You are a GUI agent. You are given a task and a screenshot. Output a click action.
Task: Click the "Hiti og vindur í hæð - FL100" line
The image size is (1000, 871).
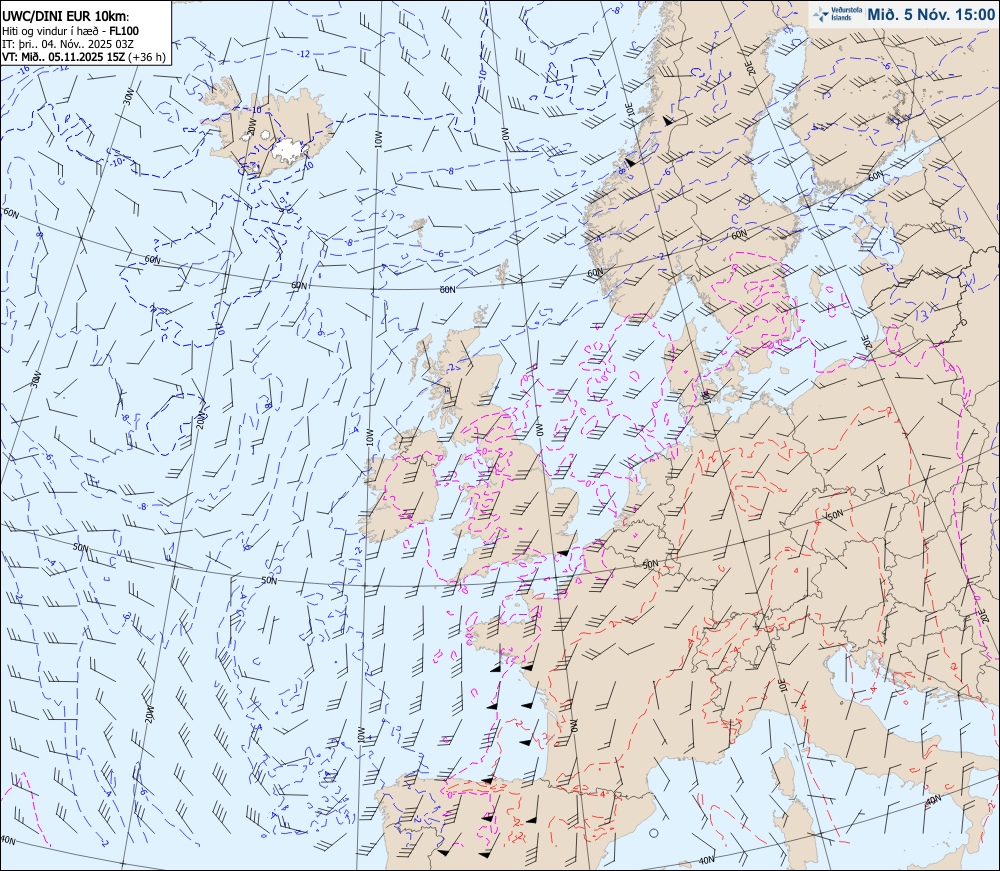[70, 31]
